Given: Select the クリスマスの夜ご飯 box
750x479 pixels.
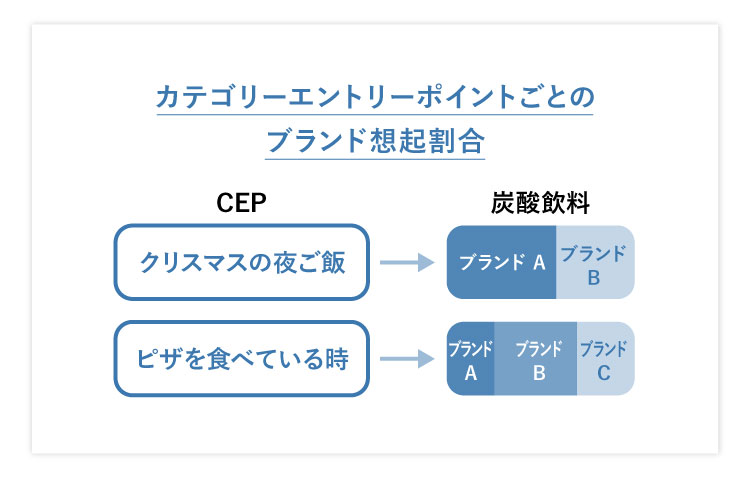Looking at the screenshot, I should tap(242, 262).
